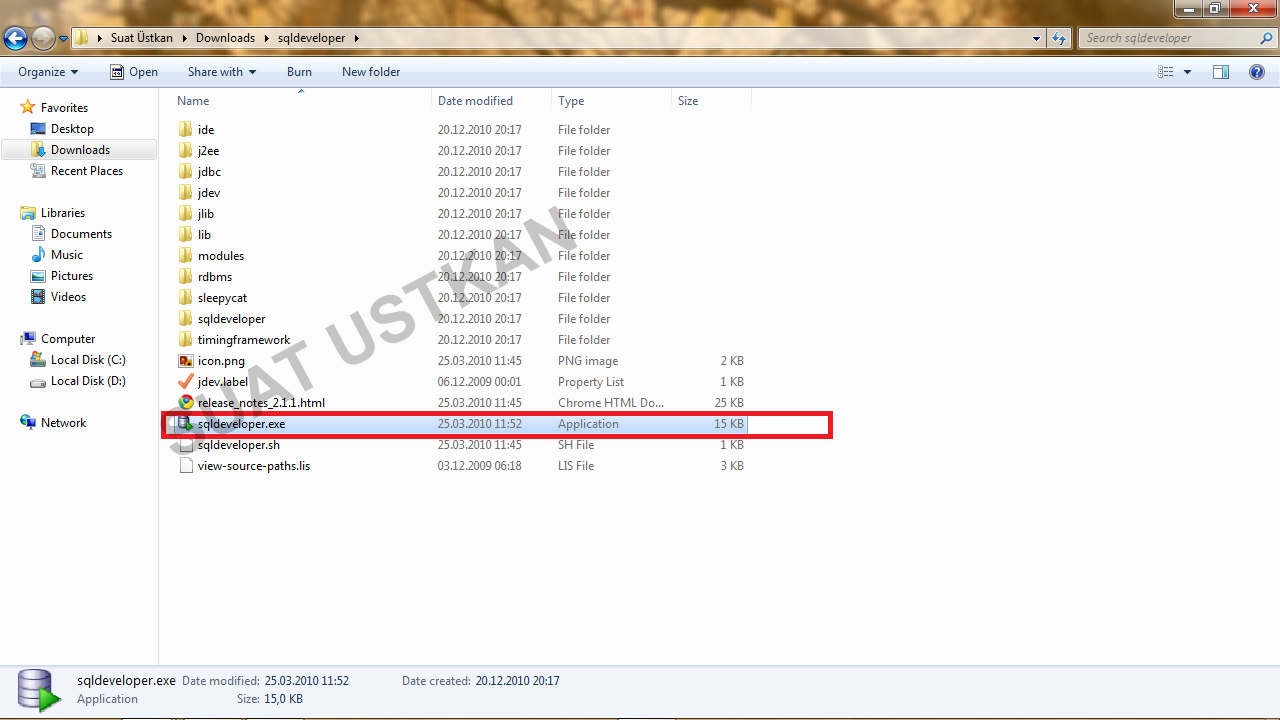Open the address bar history dropdown
Screen dimensions: 1280x720
point(1037,38)
